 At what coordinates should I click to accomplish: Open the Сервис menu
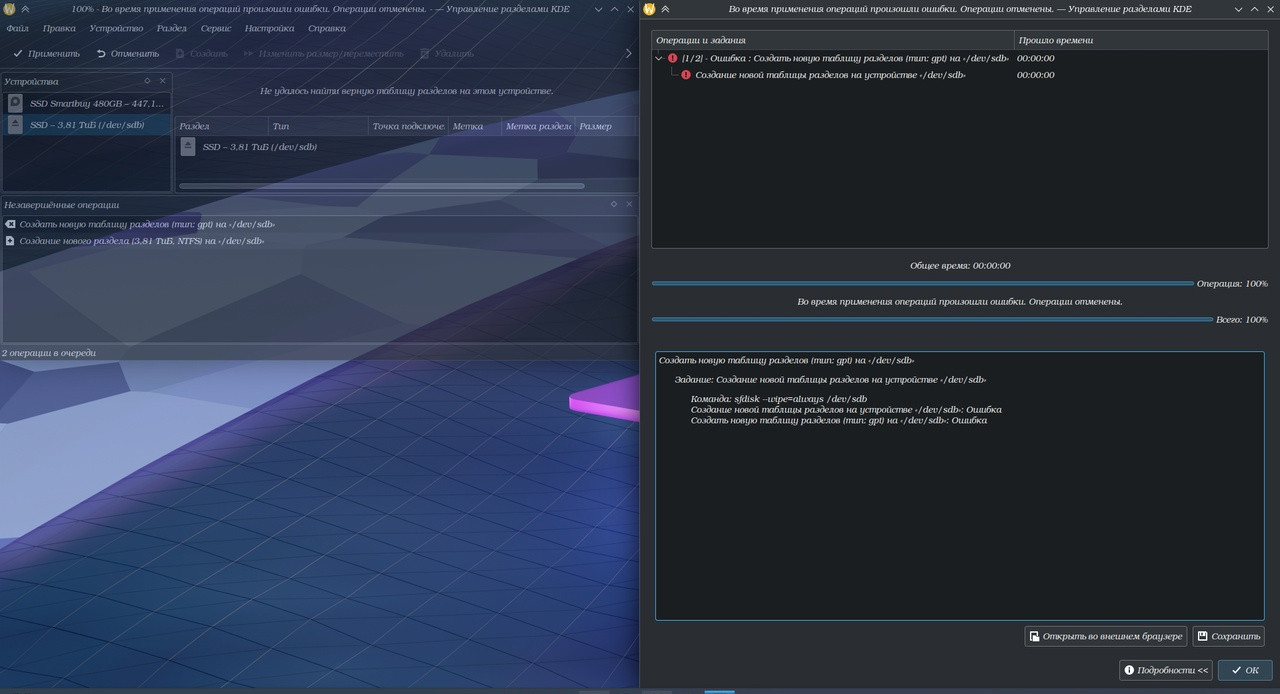click(216, 28)
